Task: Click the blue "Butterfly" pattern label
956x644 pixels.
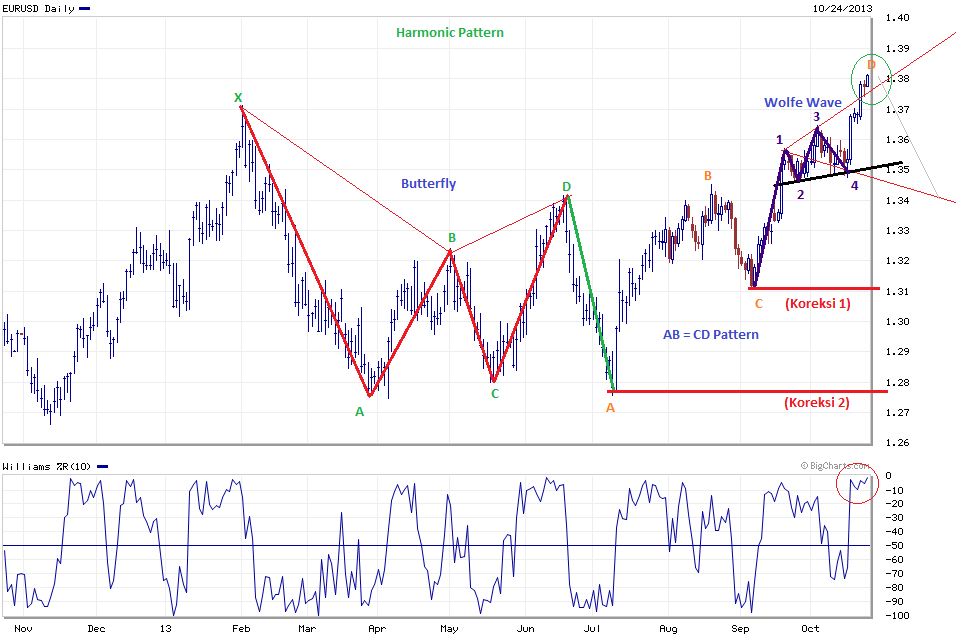Action: coord(428,184)
